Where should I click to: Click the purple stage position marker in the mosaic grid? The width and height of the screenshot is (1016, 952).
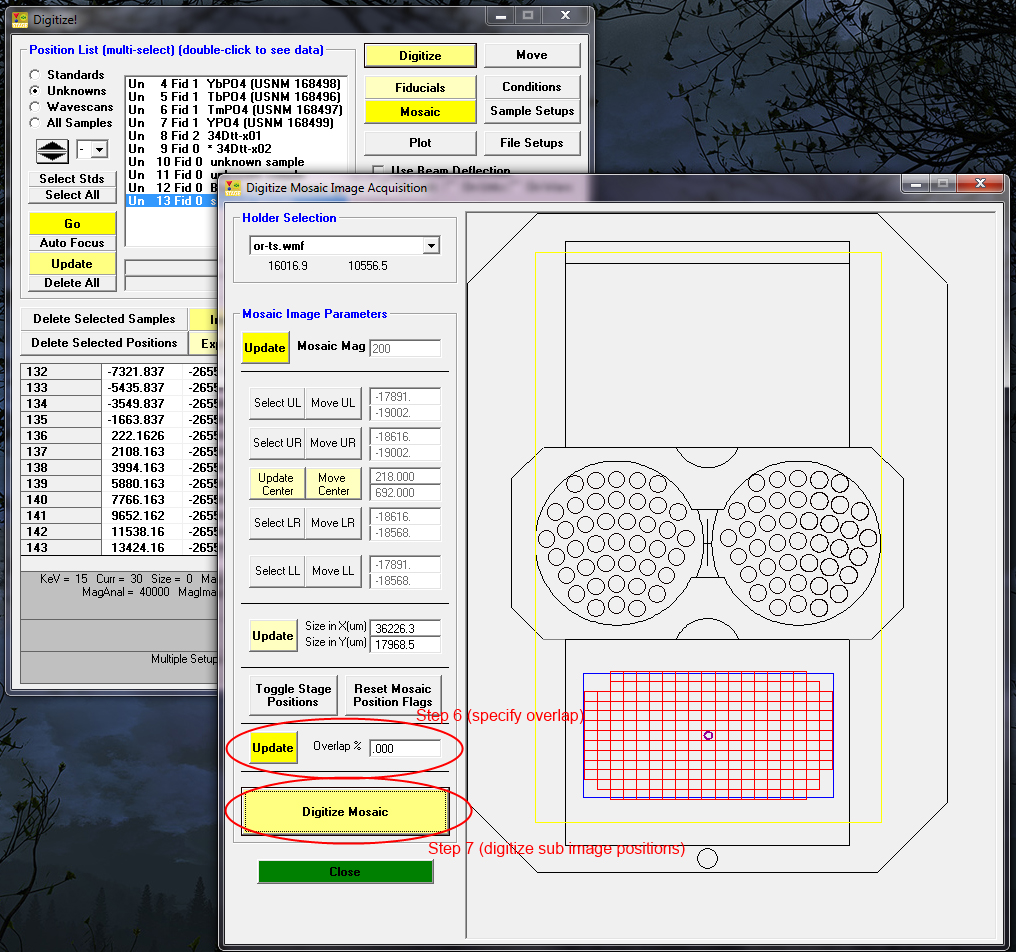[x=708, y=735]
